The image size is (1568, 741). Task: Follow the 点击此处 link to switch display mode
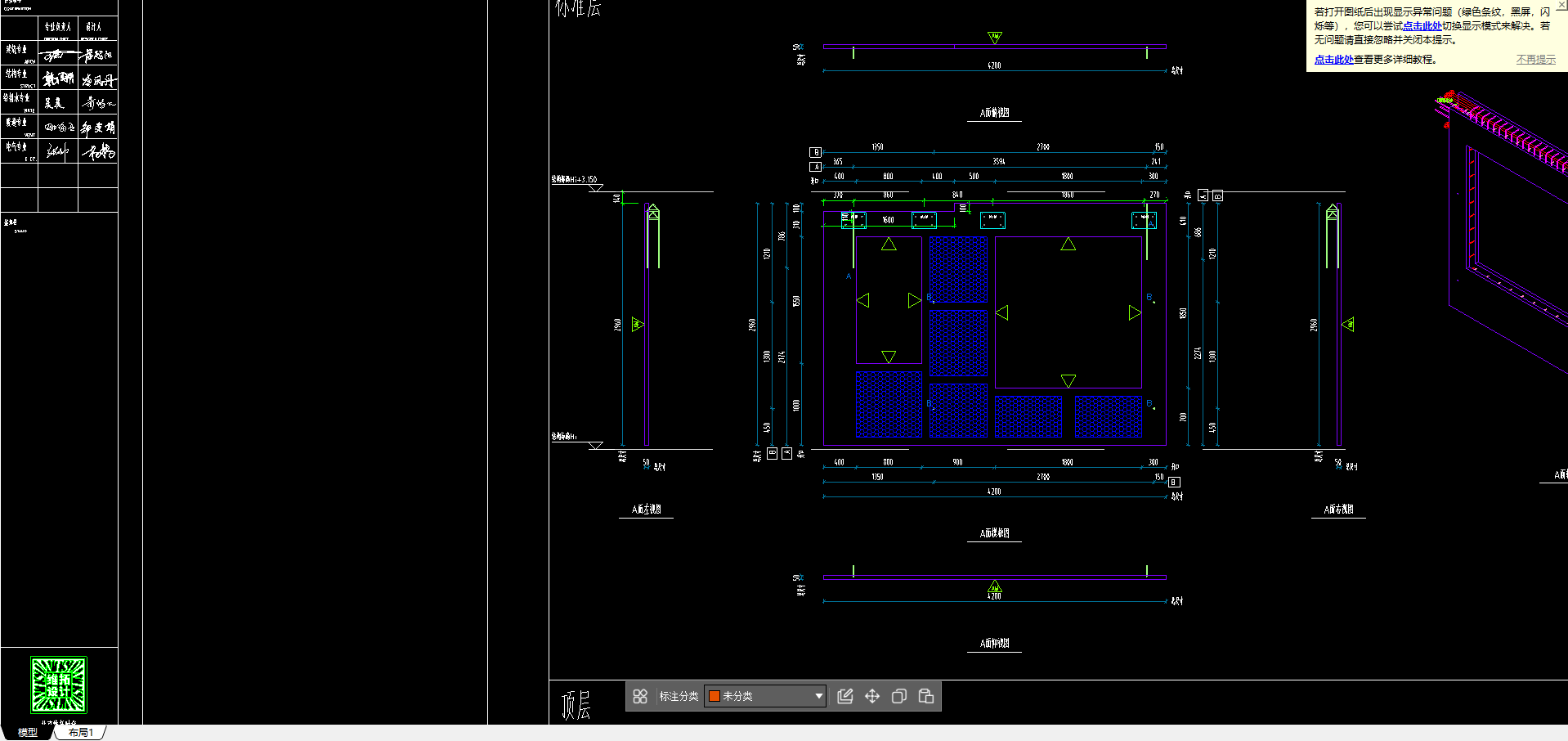(1422, 26)
